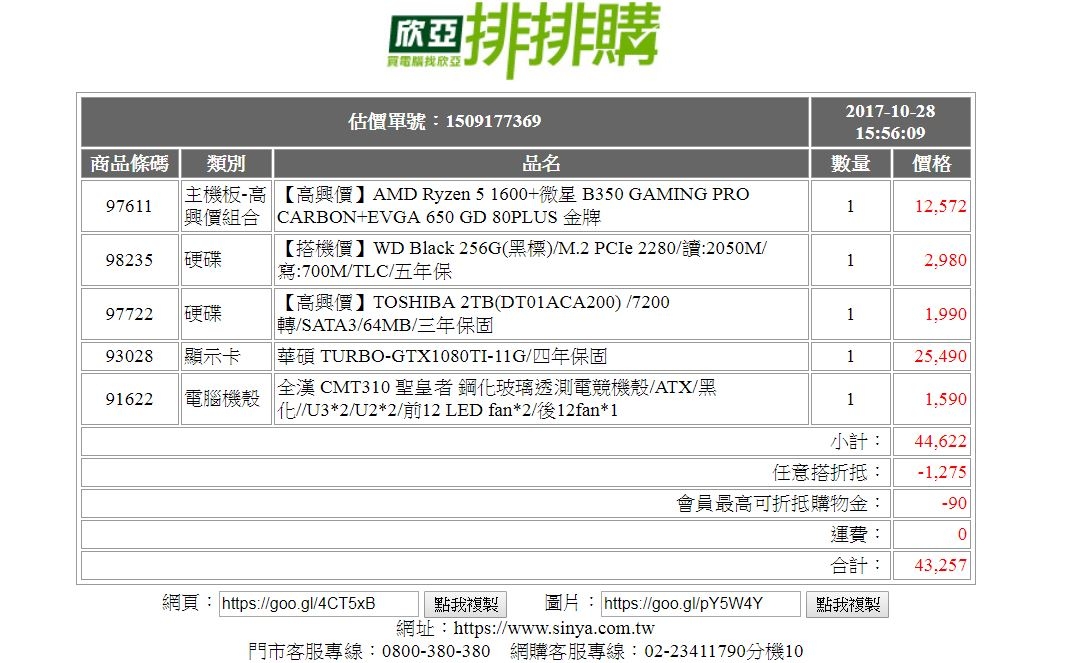Click the price 25,490
Screen dimensions: 1071x663
pyautogui.click(x=941, y=356)
